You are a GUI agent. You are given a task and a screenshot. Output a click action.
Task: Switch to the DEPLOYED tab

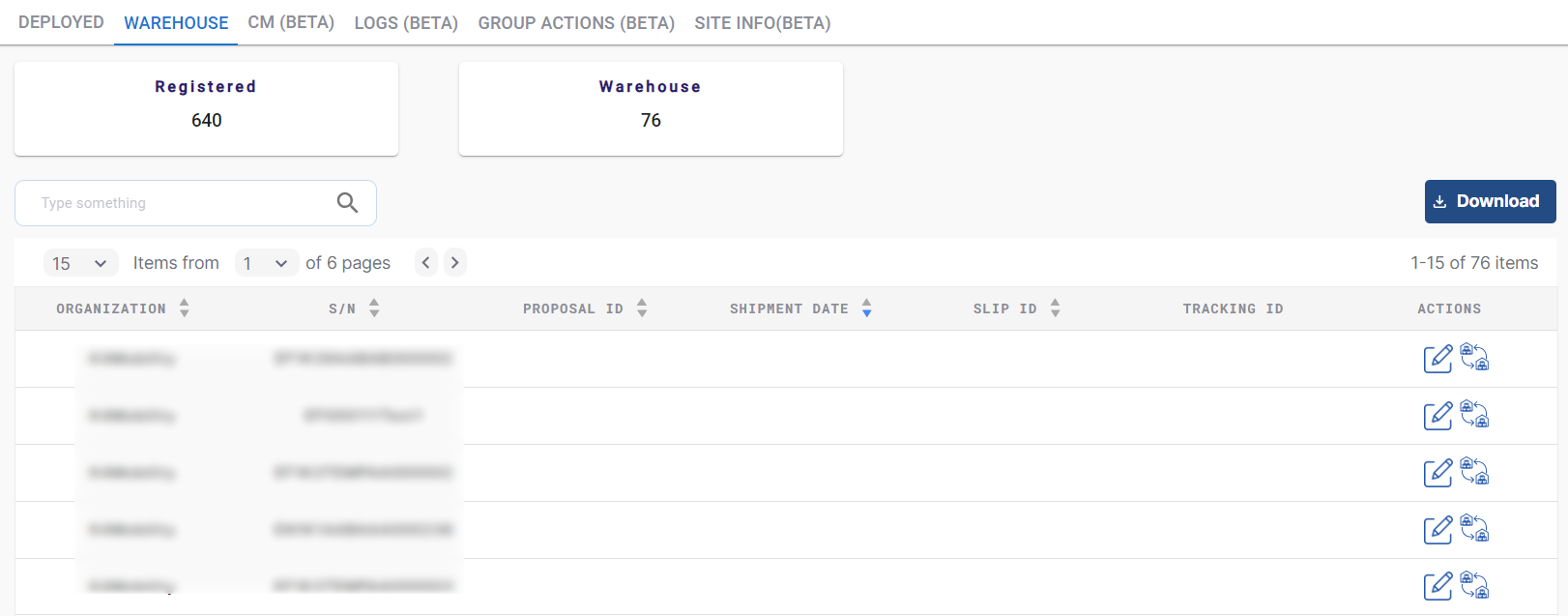click(61, 22)
